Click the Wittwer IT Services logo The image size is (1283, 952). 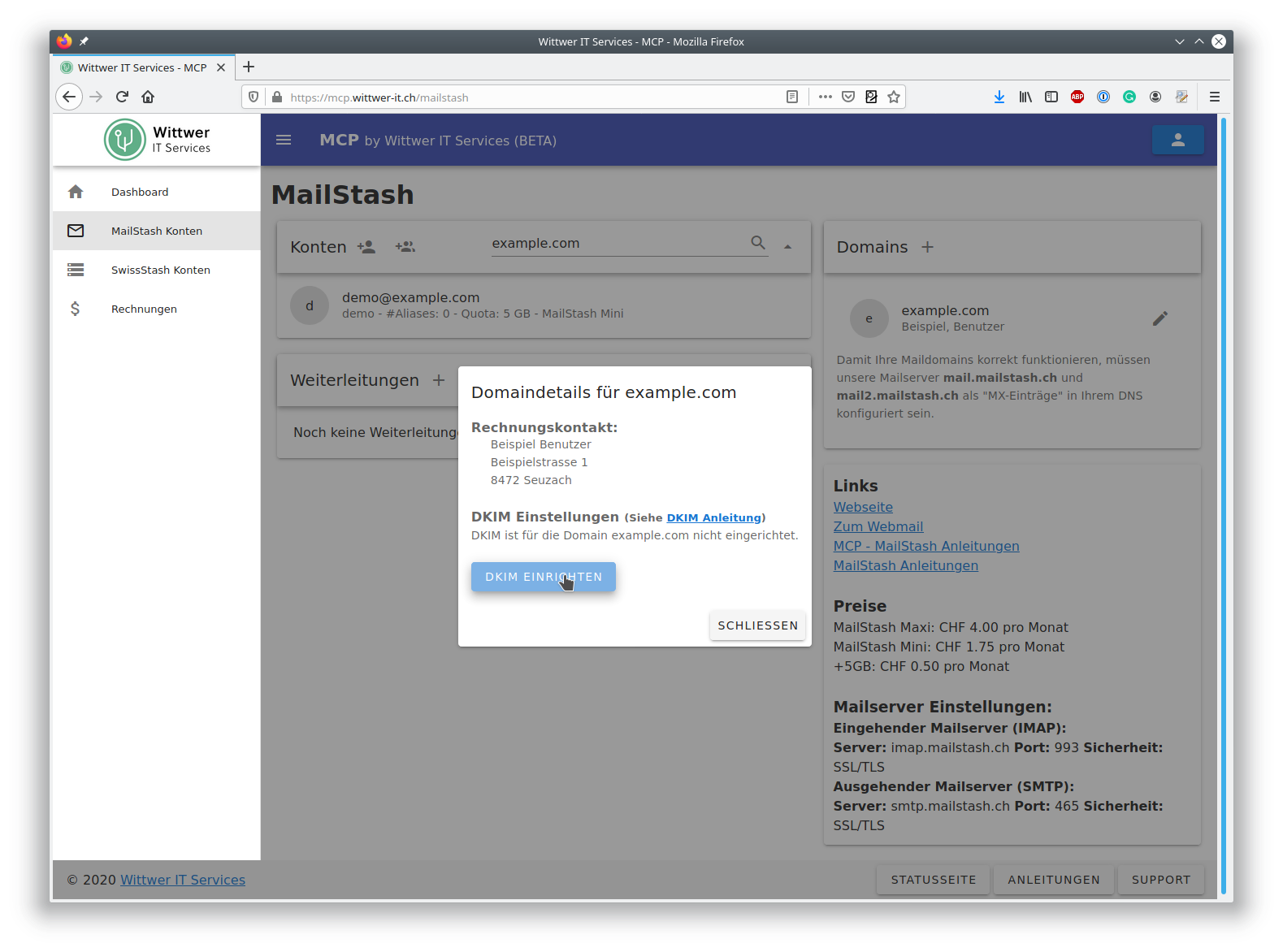157,140
